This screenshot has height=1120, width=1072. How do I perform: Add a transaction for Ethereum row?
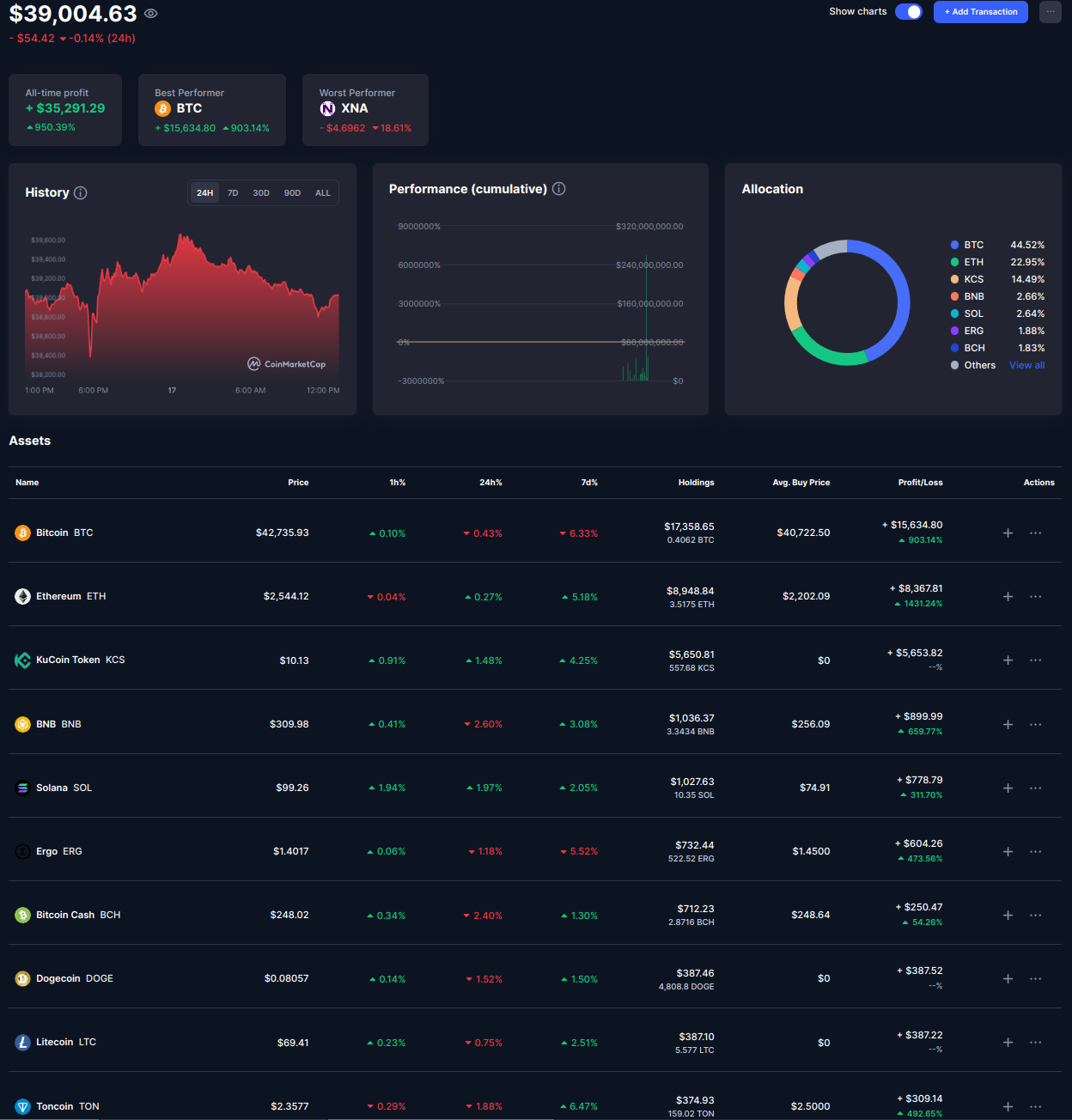pyautogui.click(x=1008, y=597)
